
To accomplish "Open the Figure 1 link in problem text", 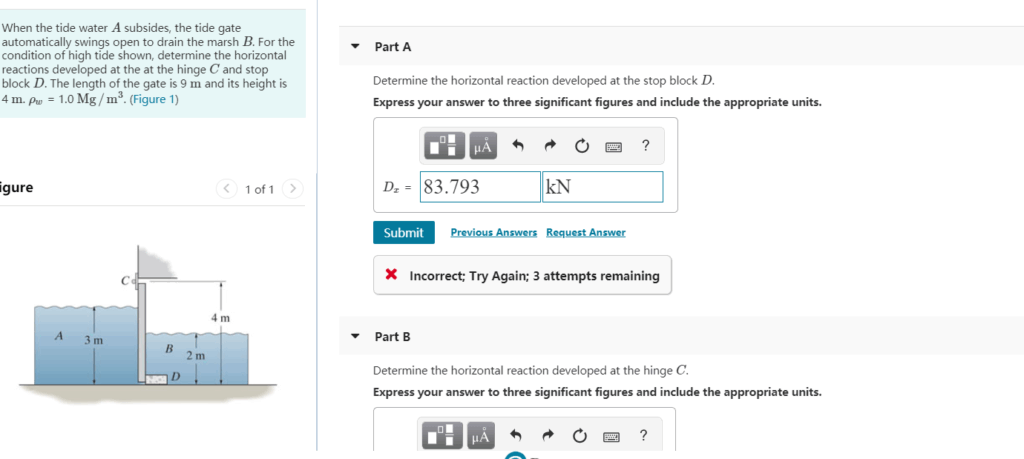I will [154, 100].
